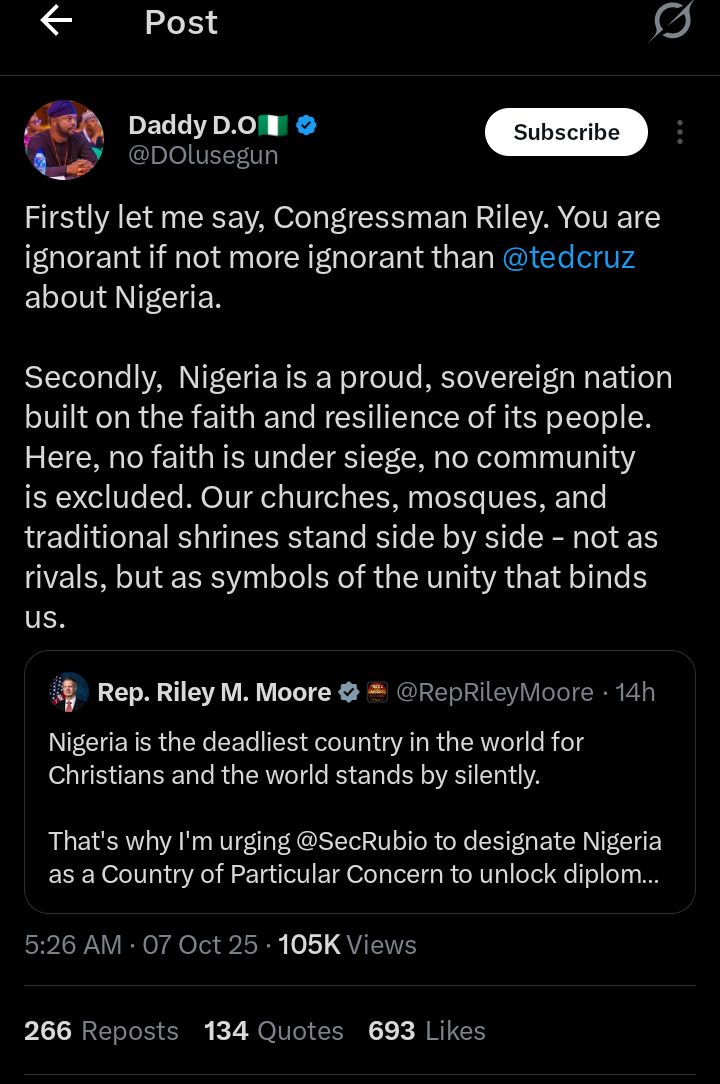Tap the affiliation badge icon before @RepRileyMoore
Image resolution: width=720 pixels, height=1084 pixels.
tap(377, 692)
